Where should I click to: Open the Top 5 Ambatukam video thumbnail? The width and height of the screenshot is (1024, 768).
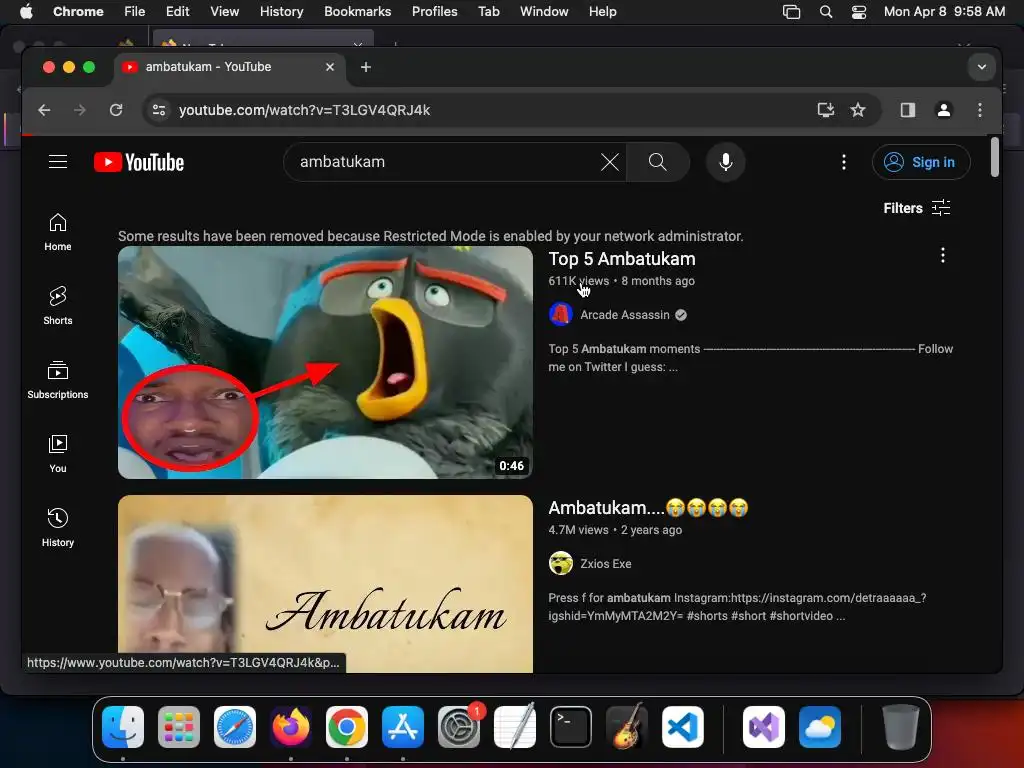point(325,362)
